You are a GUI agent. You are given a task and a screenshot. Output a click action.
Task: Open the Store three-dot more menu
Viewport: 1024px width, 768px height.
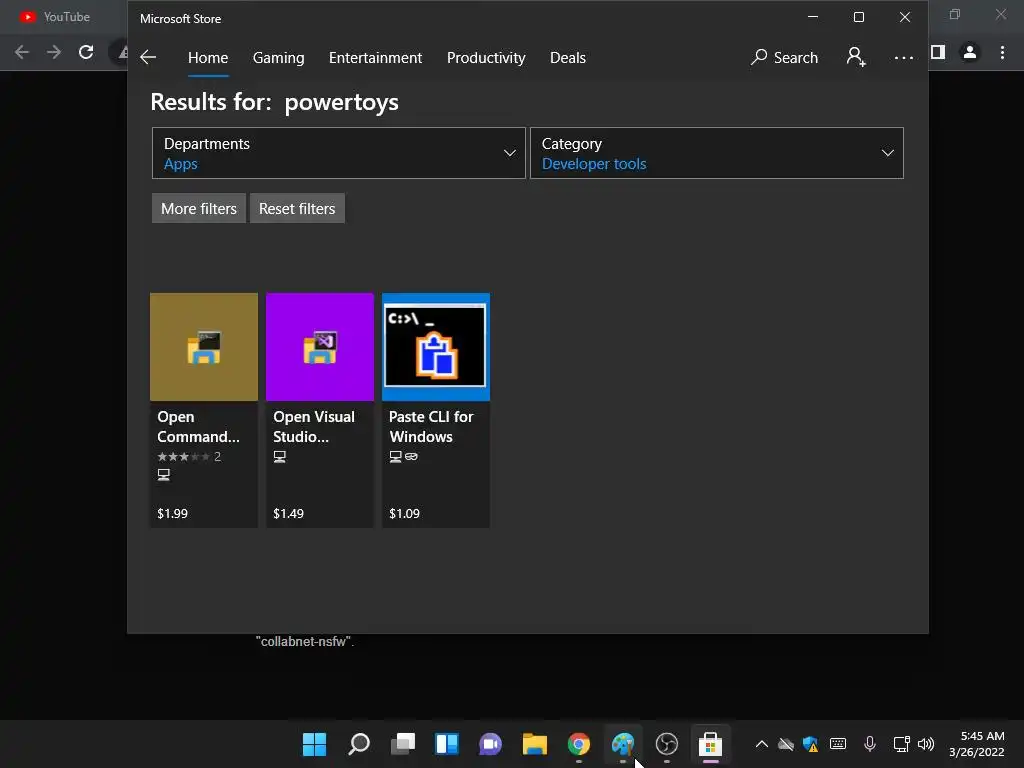click(903, 57)
